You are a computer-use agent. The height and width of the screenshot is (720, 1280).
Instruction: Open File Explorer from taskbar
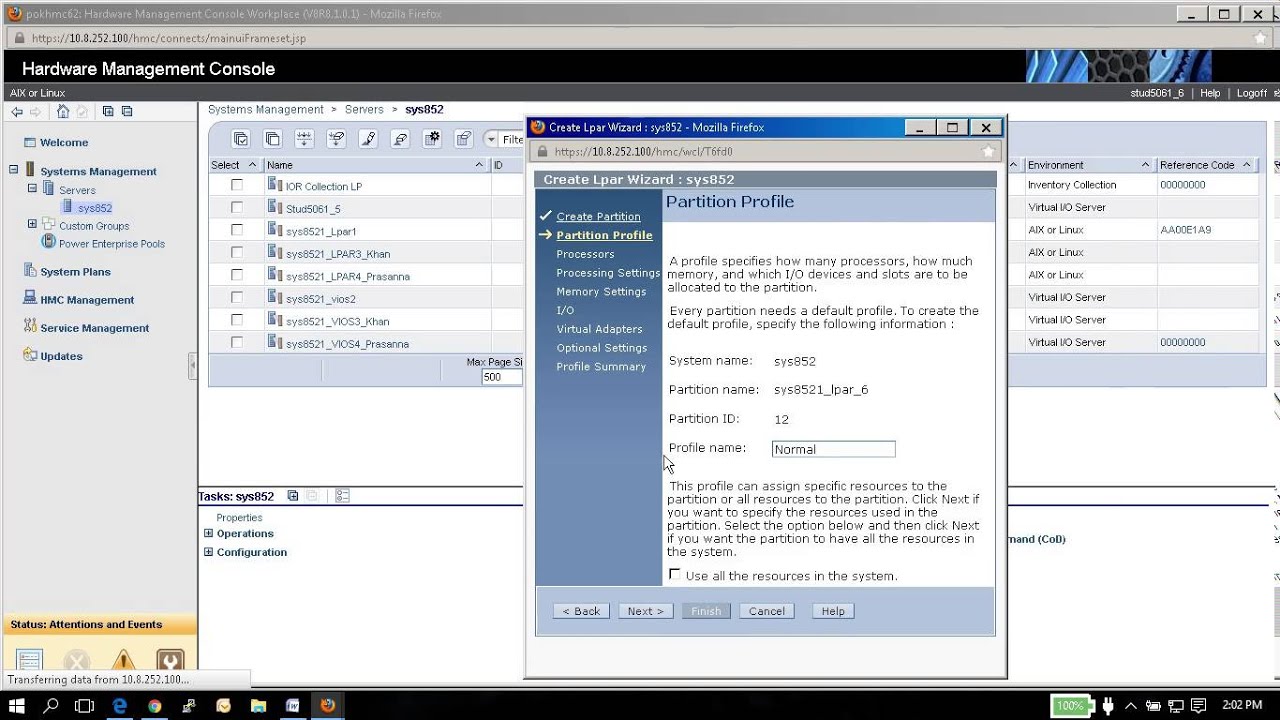(x=258, y=705)
